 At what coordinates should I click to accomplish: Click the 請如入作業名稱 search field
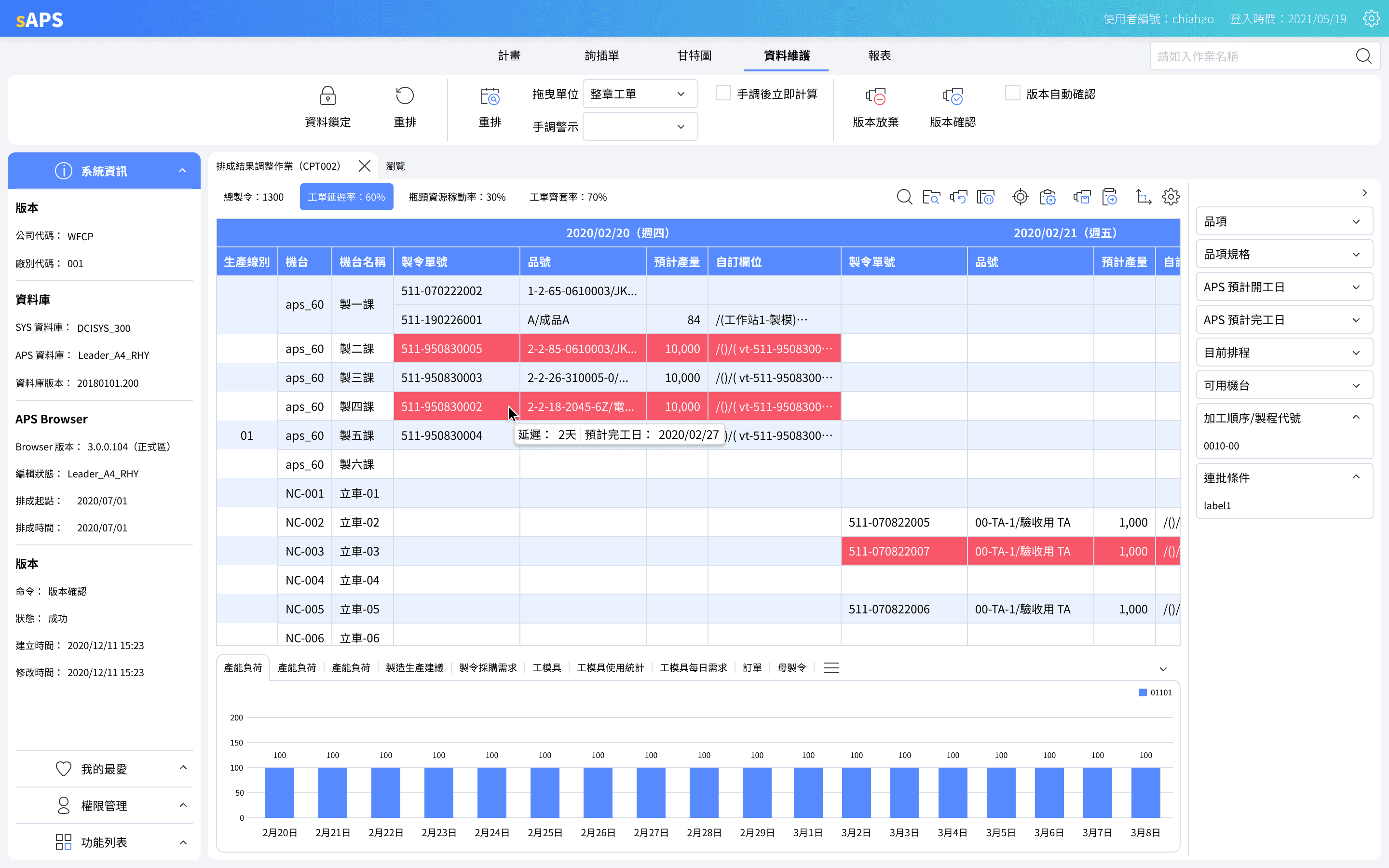(x=1251, y=56)
